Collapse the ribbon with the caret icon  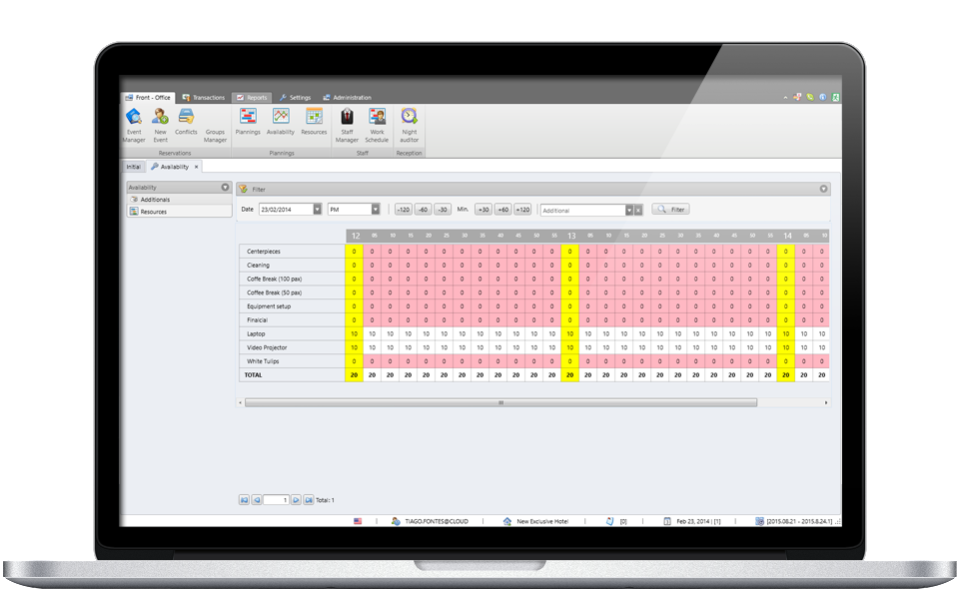pos(786,97)
